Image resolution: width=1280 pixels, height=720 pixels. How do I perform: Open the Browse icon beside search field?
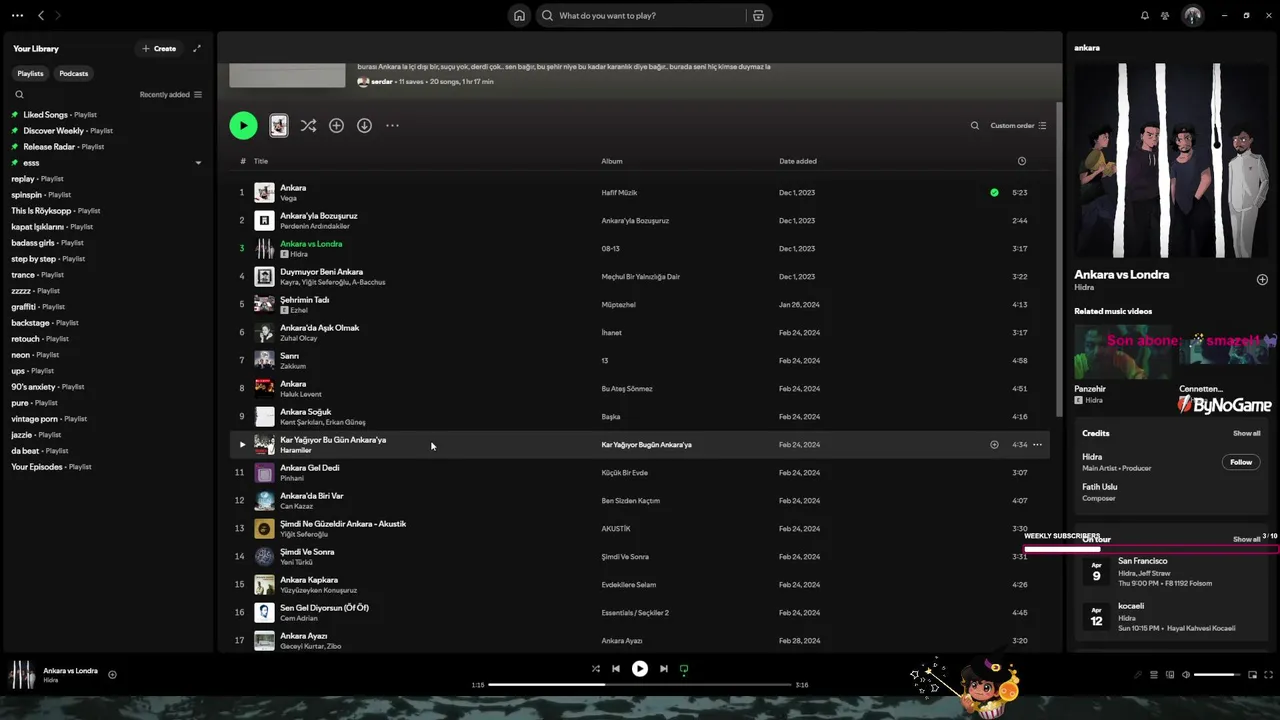[x=758, y=15]
